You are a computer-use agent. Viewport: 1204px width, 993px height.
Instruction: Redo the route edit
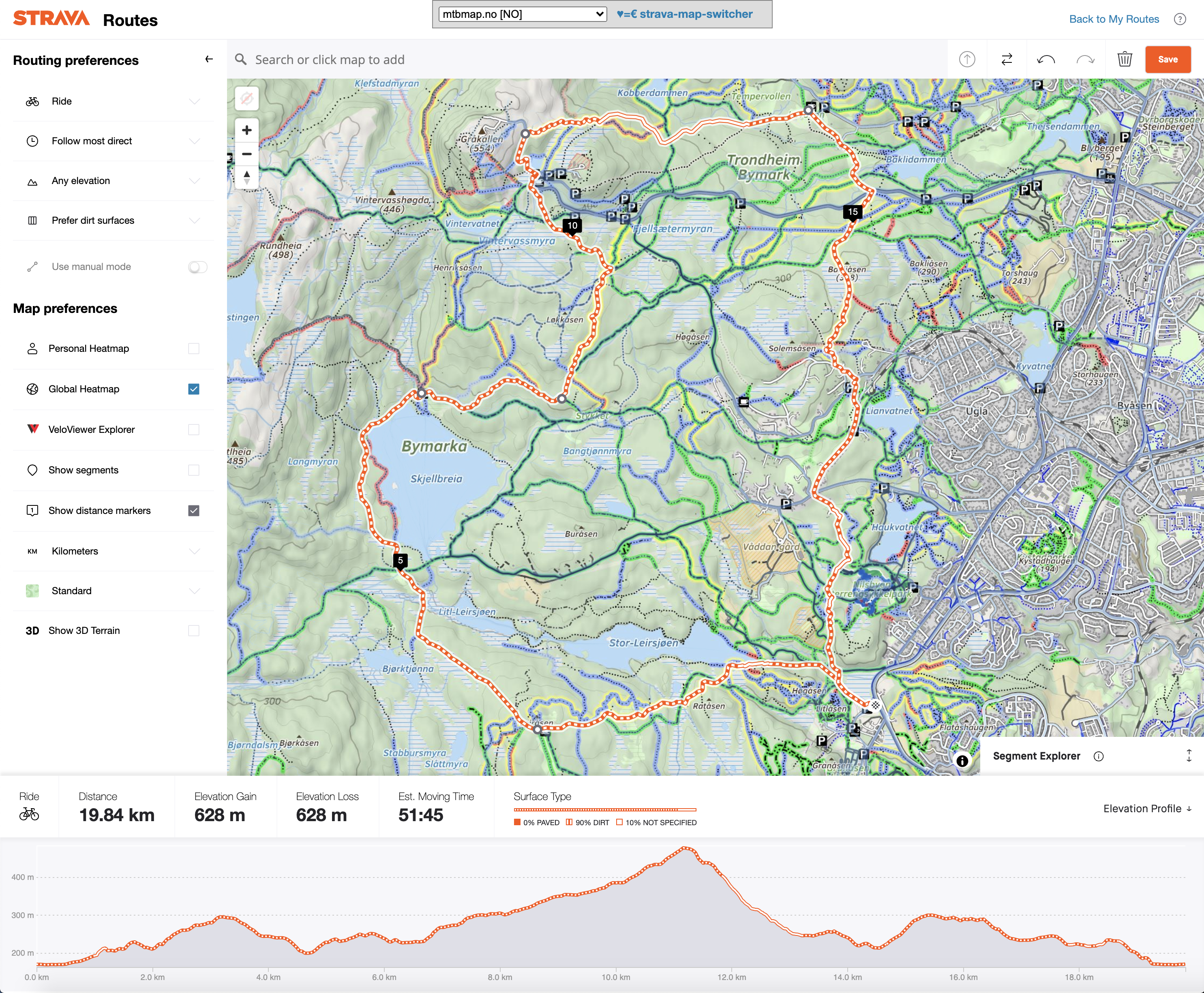tap(1086, 59)
